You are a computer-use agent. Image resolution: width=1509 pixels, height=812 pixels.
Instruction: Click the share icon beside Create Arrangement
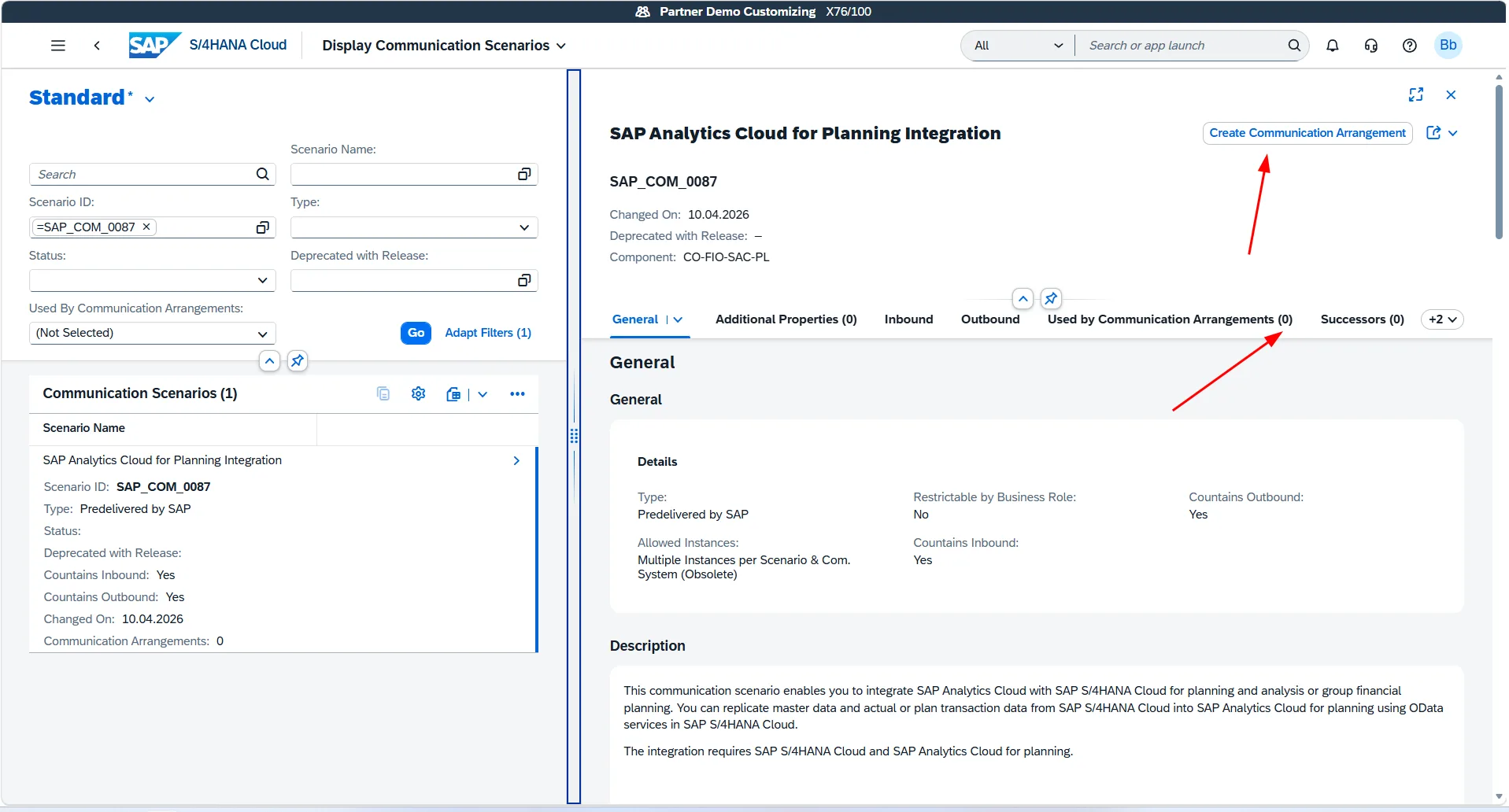tap(1433, 133)
